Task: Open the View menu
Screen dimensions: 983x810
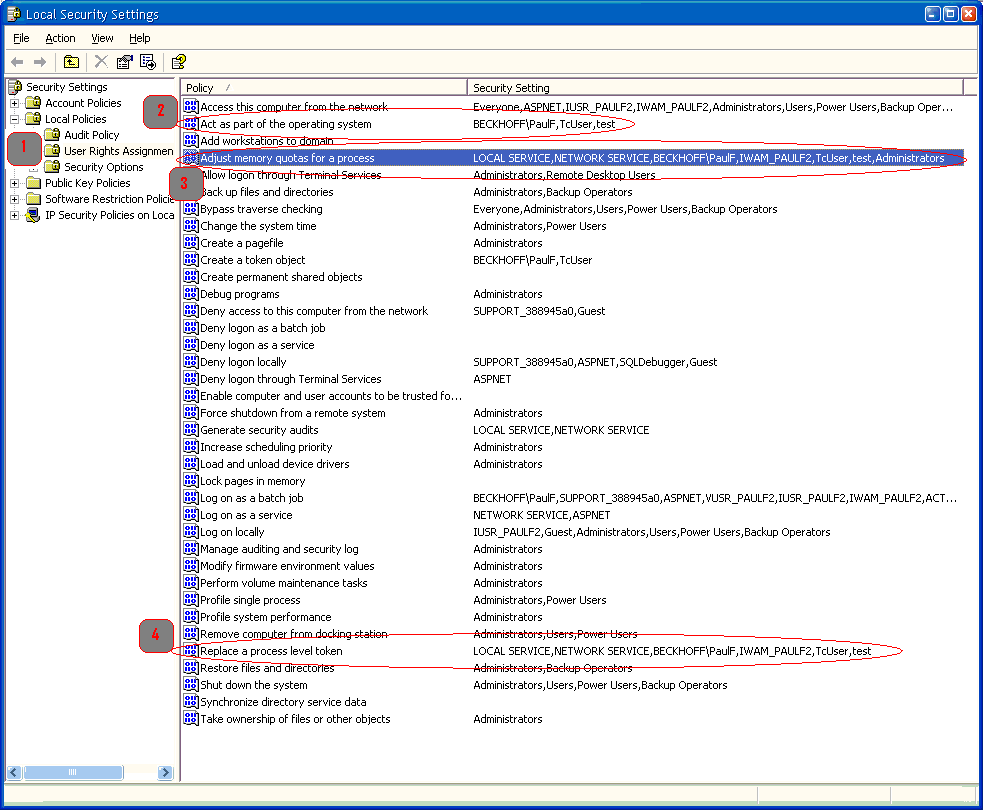Action: click(x=102, y=38)
